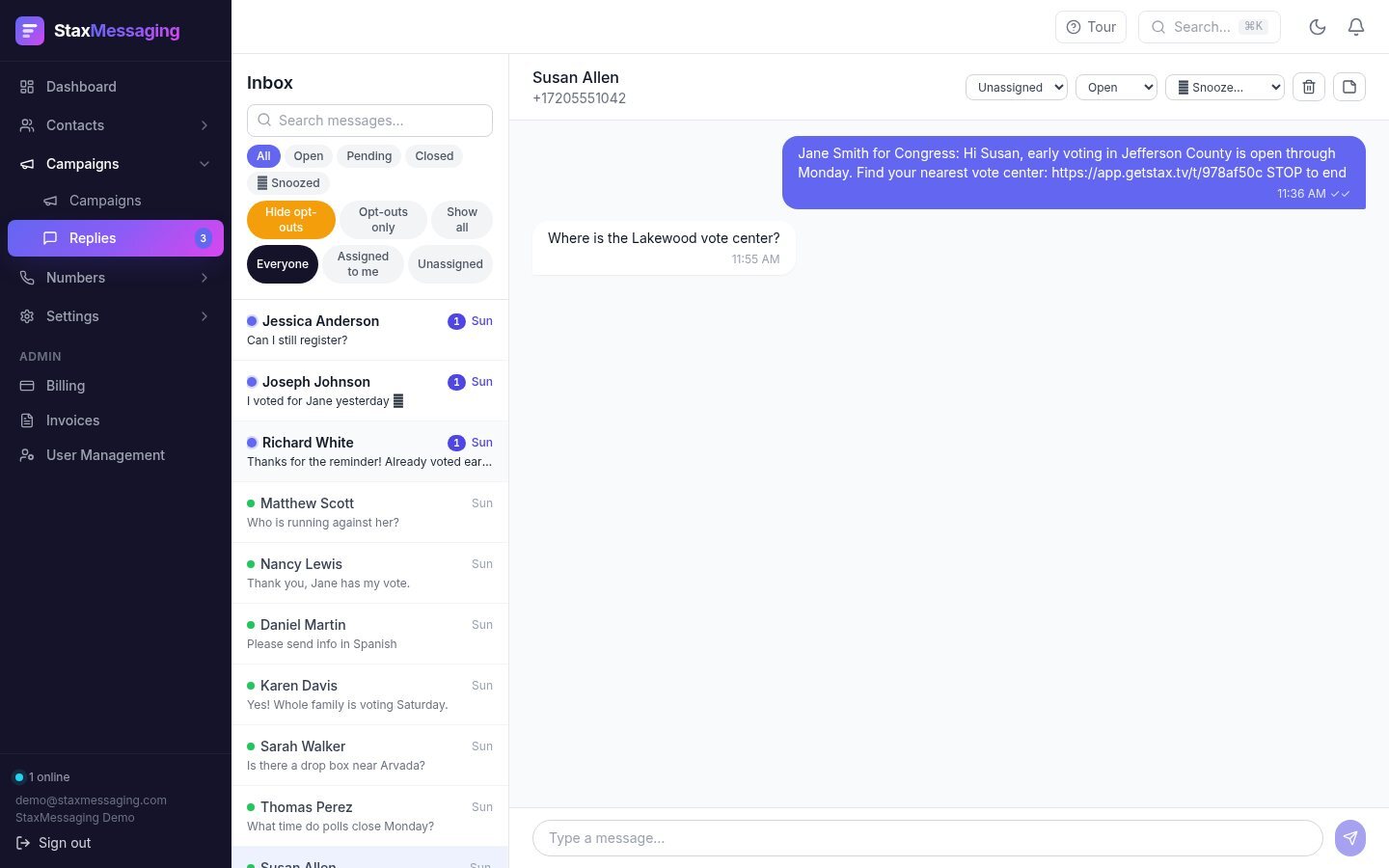Delete conversation with trash icon

(1309, 87)
